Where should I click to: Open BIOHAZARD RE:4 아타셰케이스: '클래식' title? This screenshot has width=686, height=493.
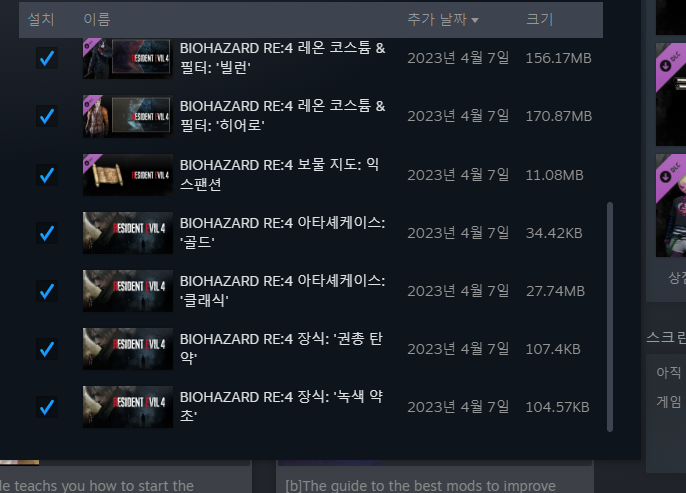(282, 291)
